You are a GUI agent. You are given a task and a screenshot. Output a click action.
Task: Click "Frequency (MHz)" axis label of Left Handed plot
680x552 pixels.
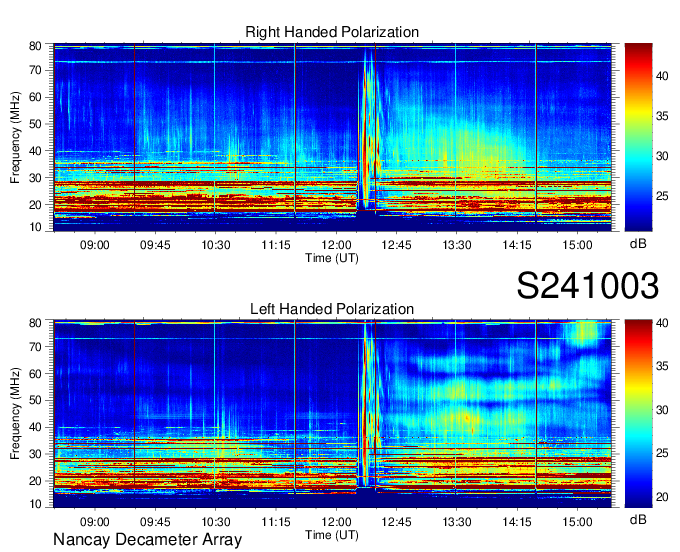click(x=15, y=414)
